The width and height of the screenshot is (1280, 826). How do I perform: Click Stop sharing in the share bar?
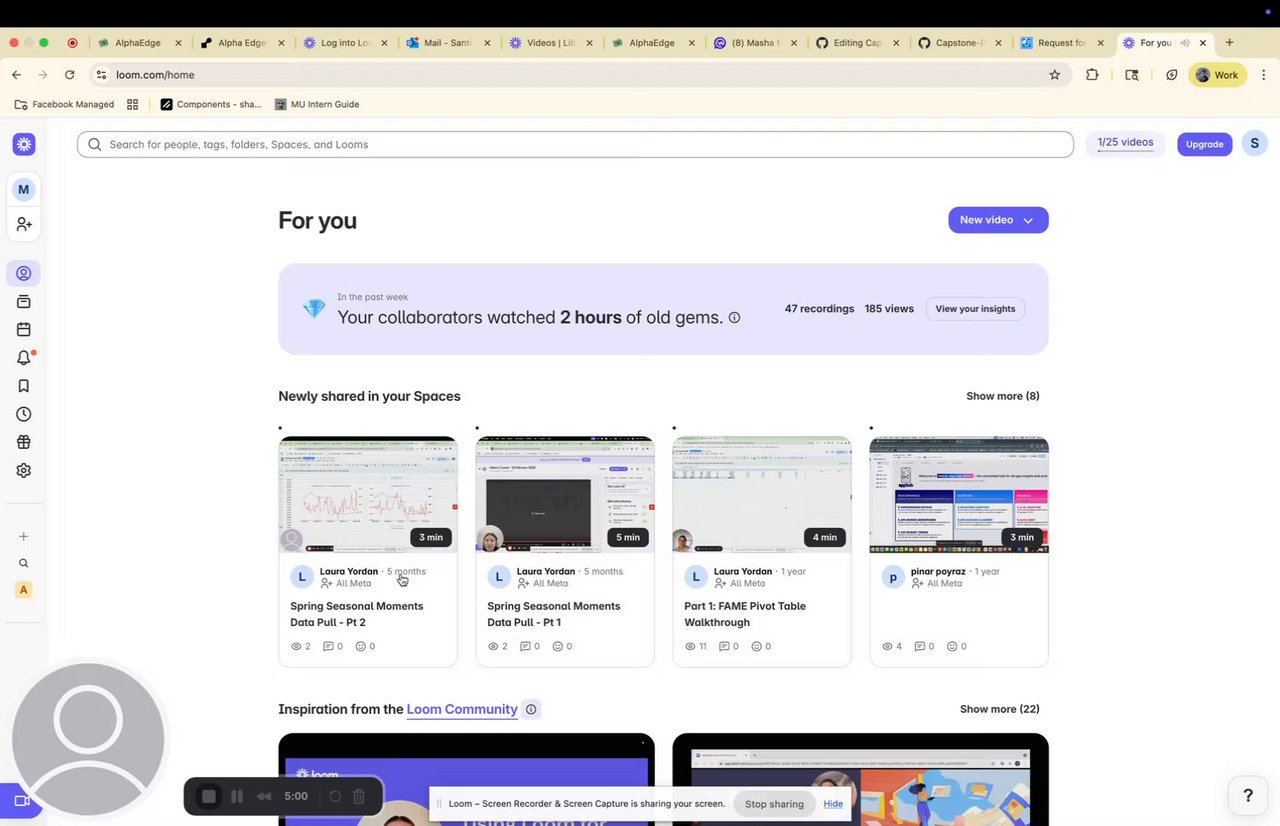[x=774, y=804]
